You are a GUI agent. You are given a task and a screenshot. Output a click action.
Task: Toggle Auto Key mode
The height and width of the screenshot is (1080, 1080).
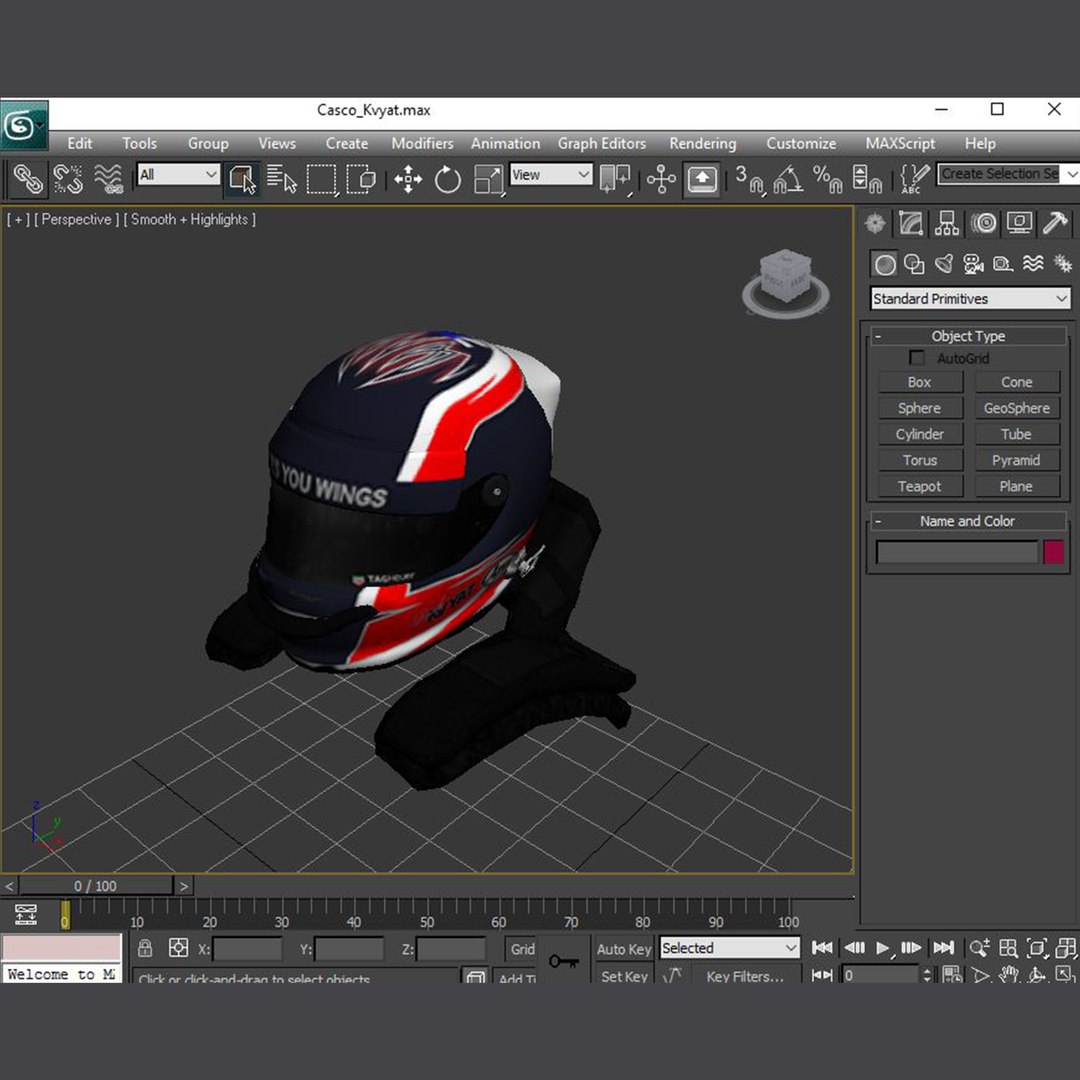click(623, 949)
